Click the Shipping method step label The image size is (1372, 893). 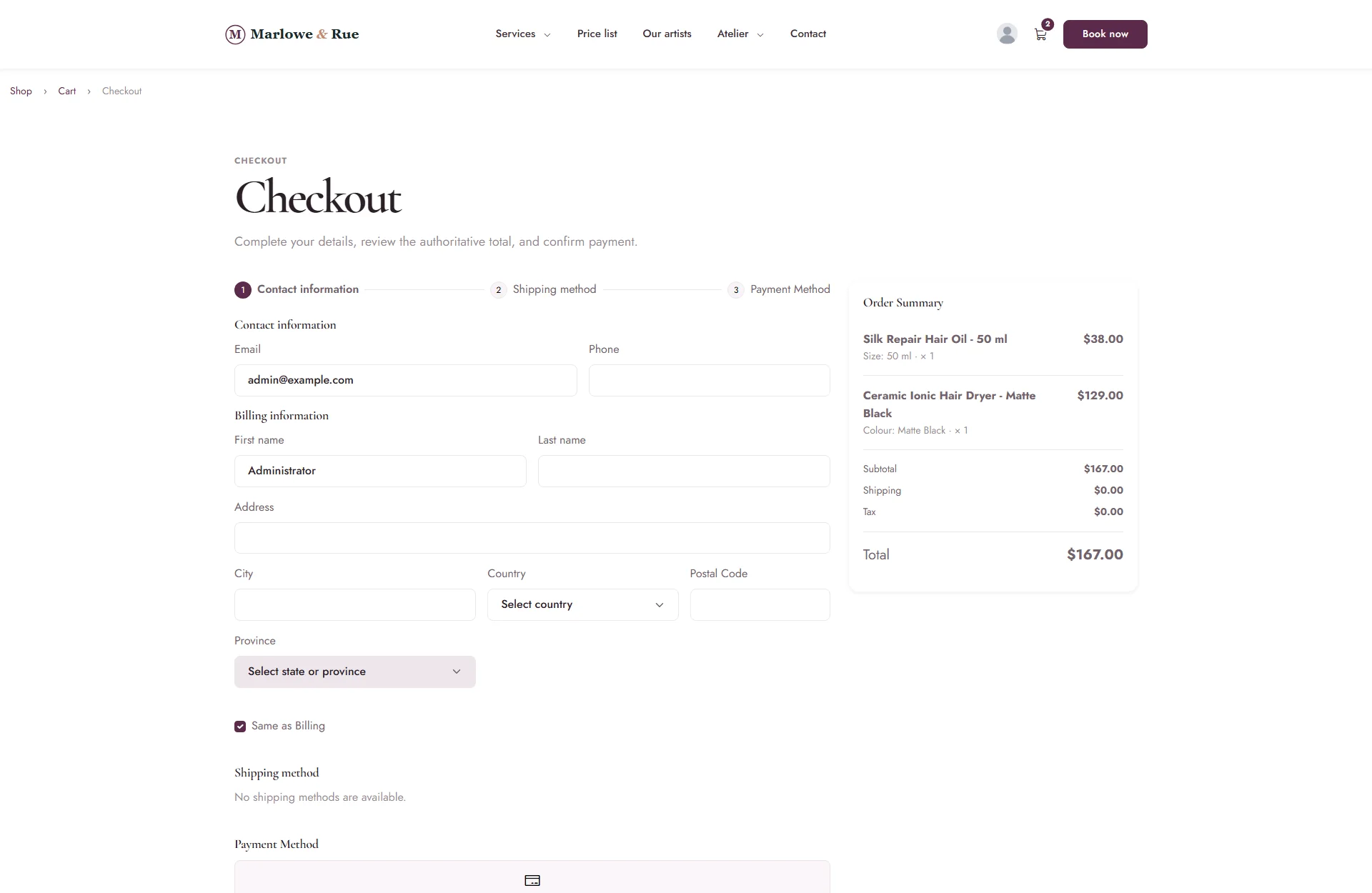coord(555,289)
